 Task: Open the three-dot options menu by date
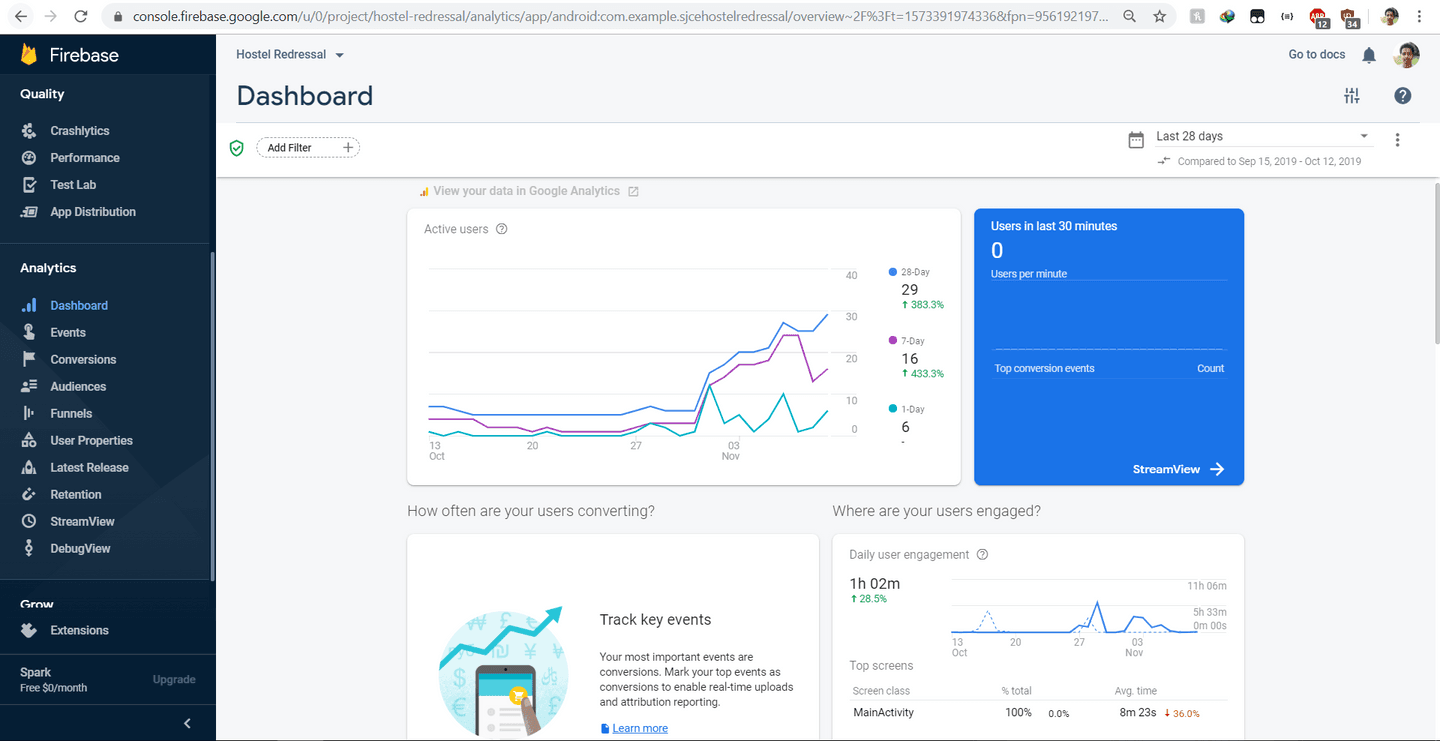(x=1398, y=140)
